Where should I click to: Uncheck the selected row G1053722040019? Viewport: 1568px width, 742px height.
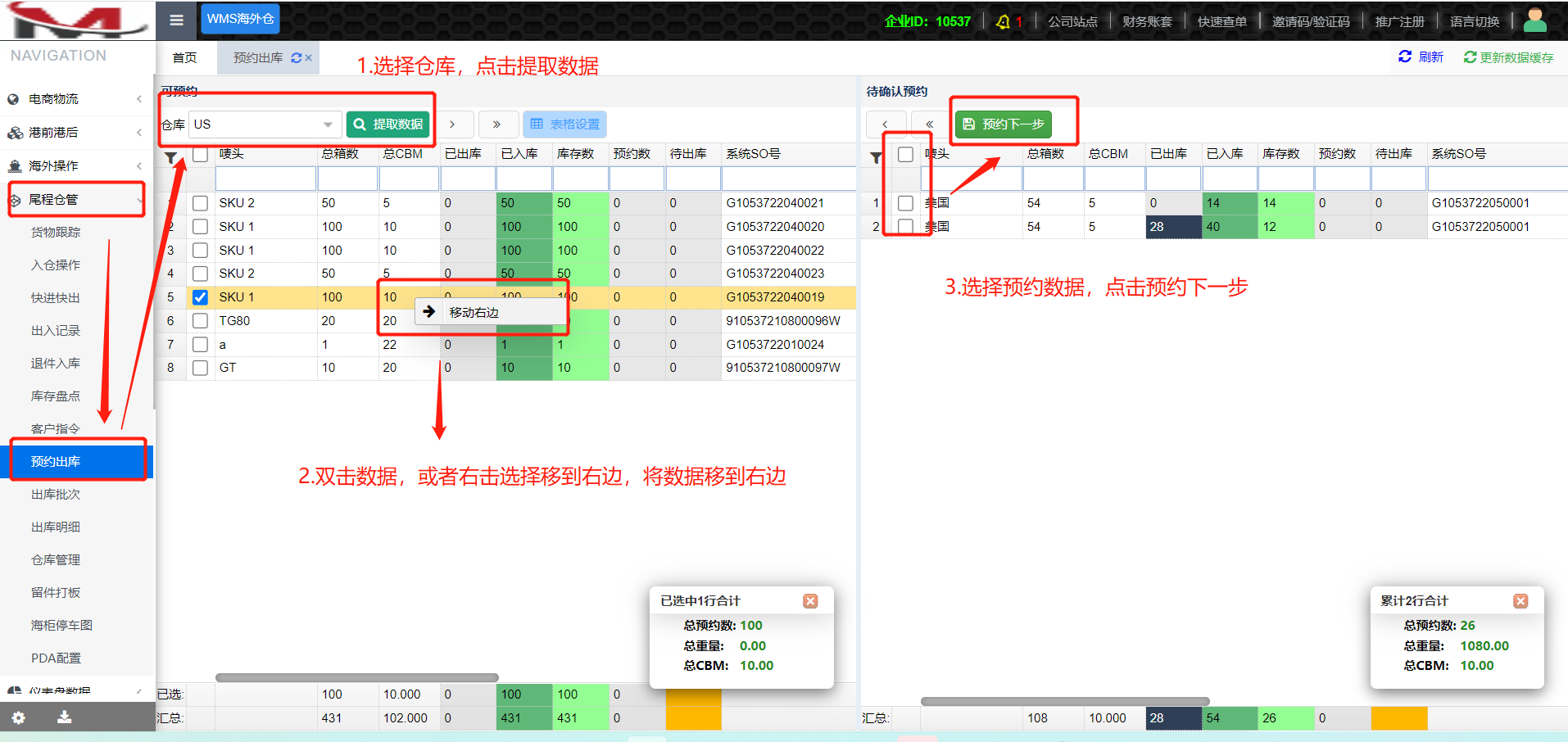(200, 297)
